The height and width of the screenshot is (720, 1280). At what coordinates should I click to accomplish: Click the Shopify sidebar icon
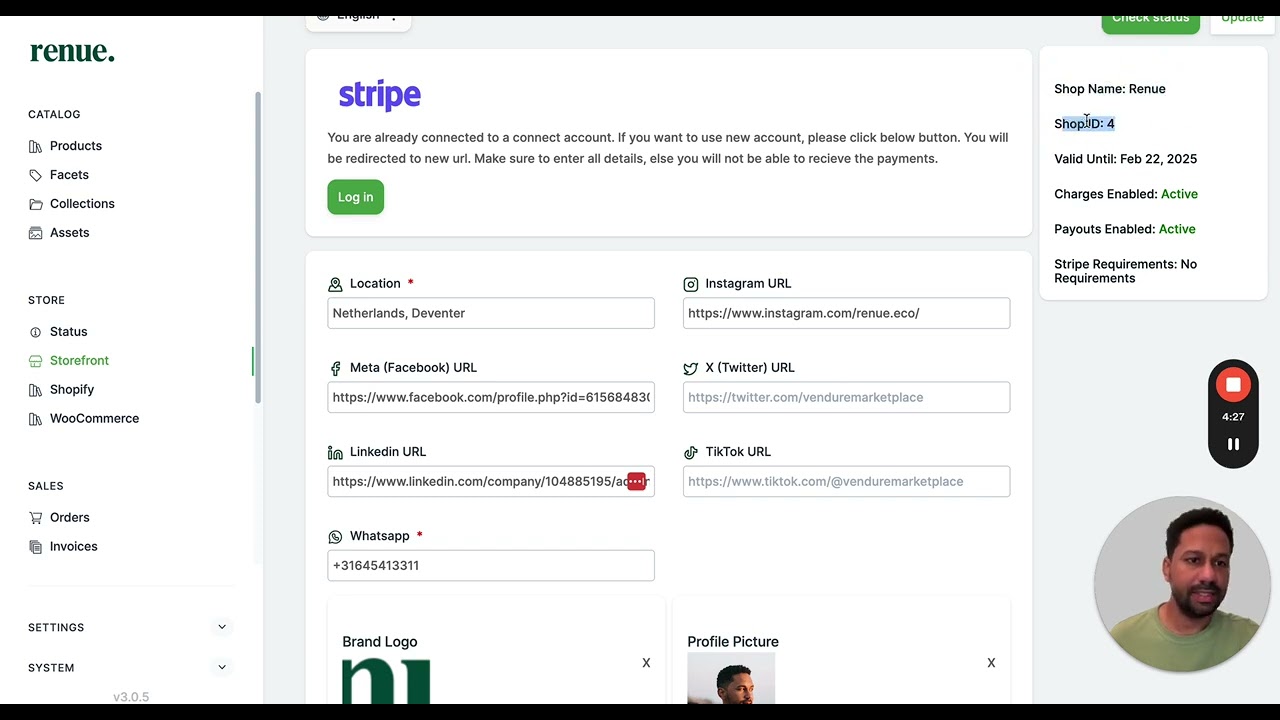point(36,390)
